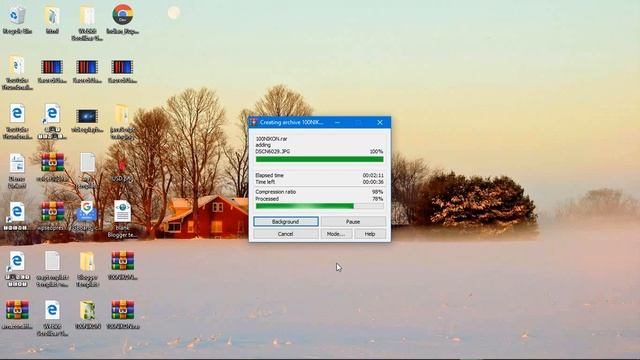The width and height of the screenshot is (640, 360).
Task: Minimize the Creating archive dialog
Action: [338, 122]
